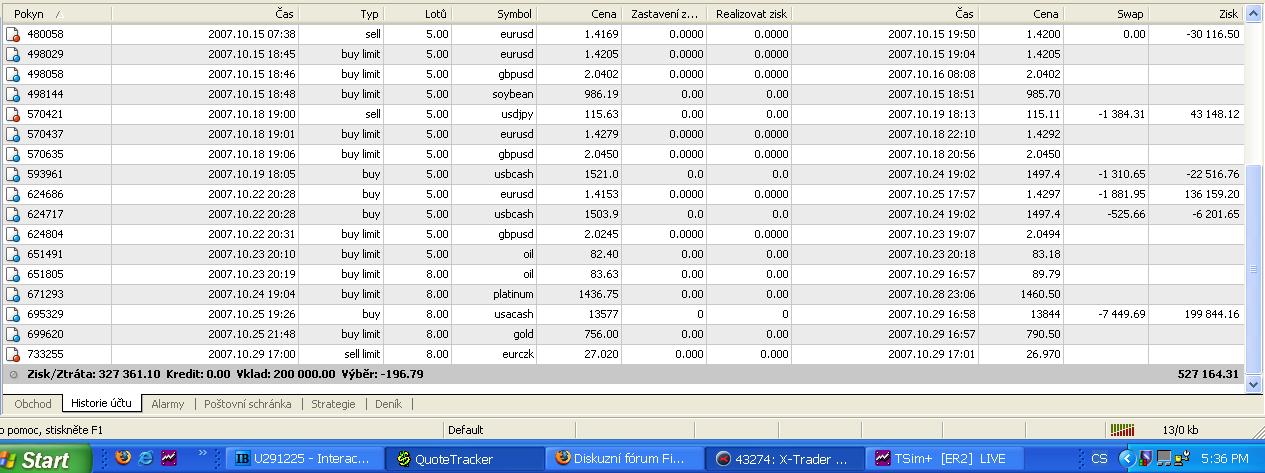The image size is (1265, 473).
Task: Select the eurczk symbol cell
Action: 497,354
